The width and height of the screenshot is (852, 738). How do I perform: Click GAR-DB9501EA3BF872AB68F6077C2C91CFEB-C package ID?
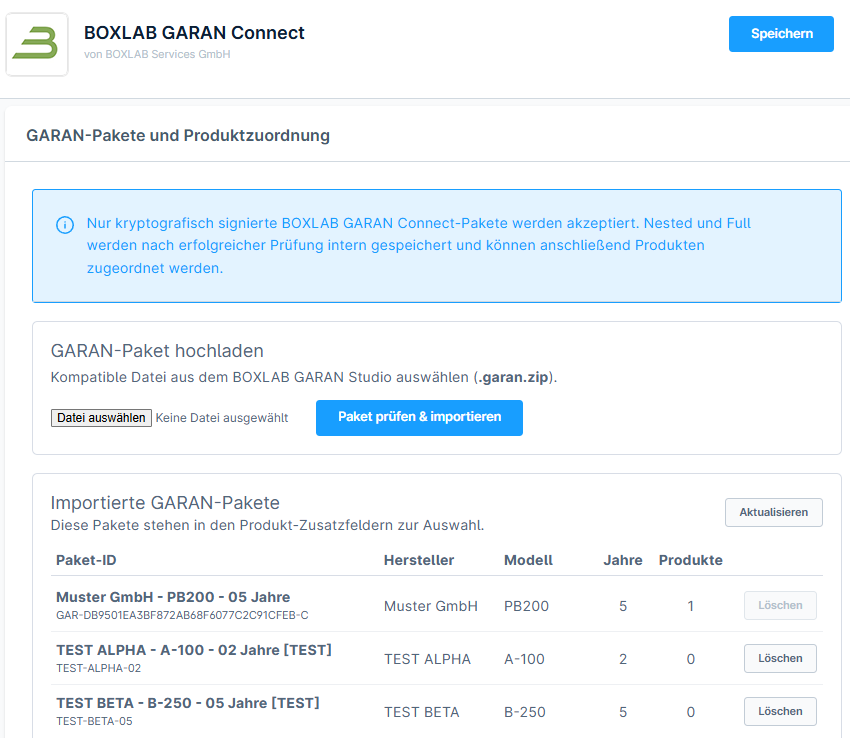(182, 615)
